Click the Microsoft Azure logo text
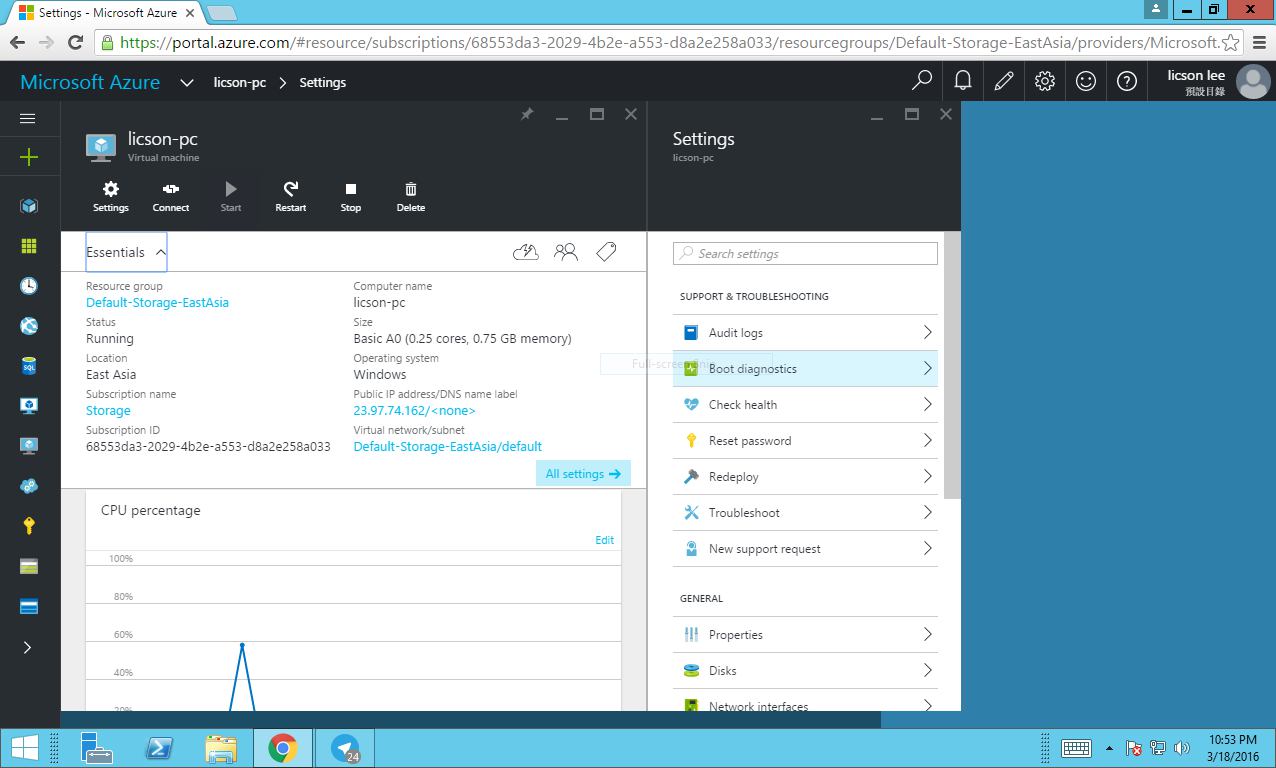The height and width of the screenshot is (768, 1276). [90, 82]
